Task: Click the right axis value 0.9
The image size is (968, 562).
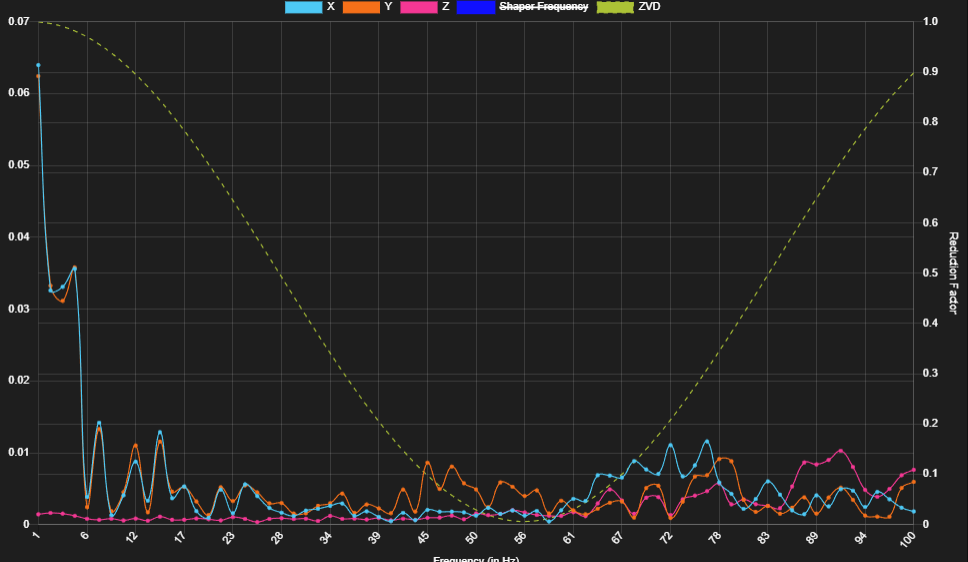Action: tap(930, 72)
